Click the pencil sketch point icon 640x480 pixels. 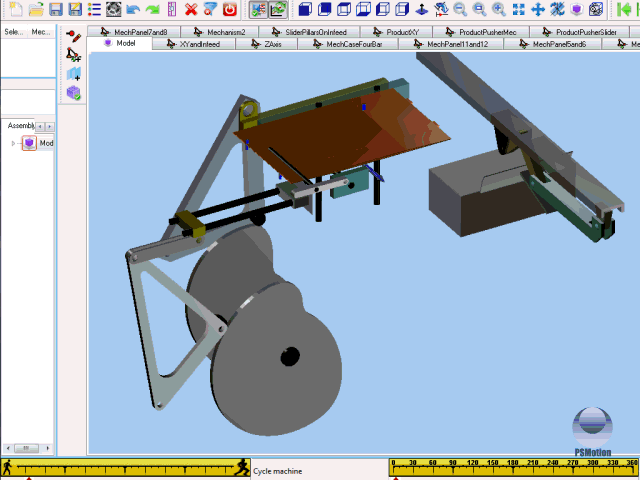(x=73, y=36)
